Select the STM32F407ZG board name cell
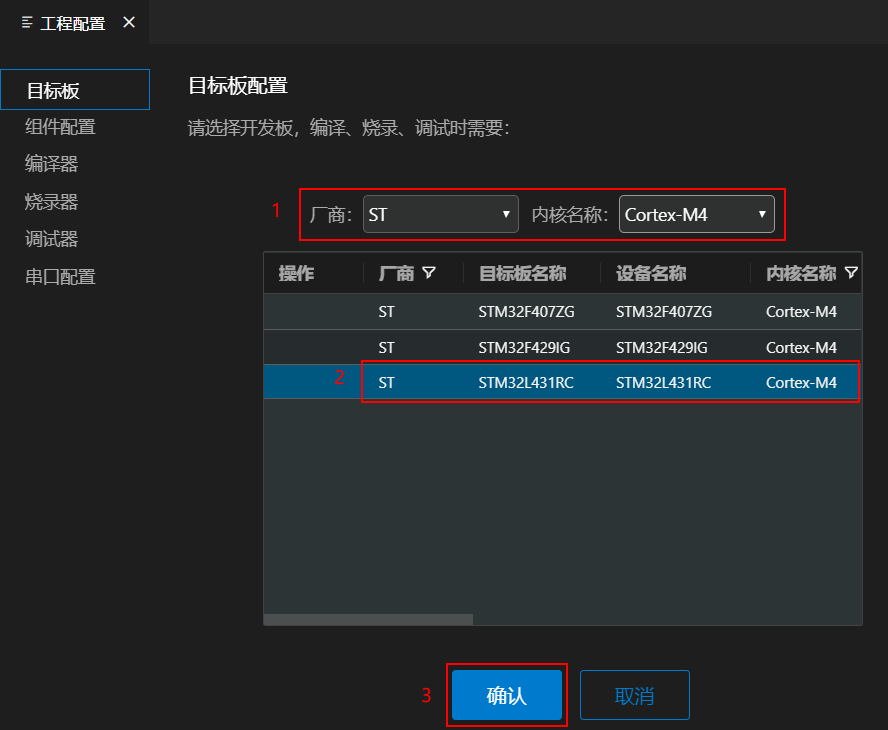Viewport: 888px width, 730px height. [526, 311]
